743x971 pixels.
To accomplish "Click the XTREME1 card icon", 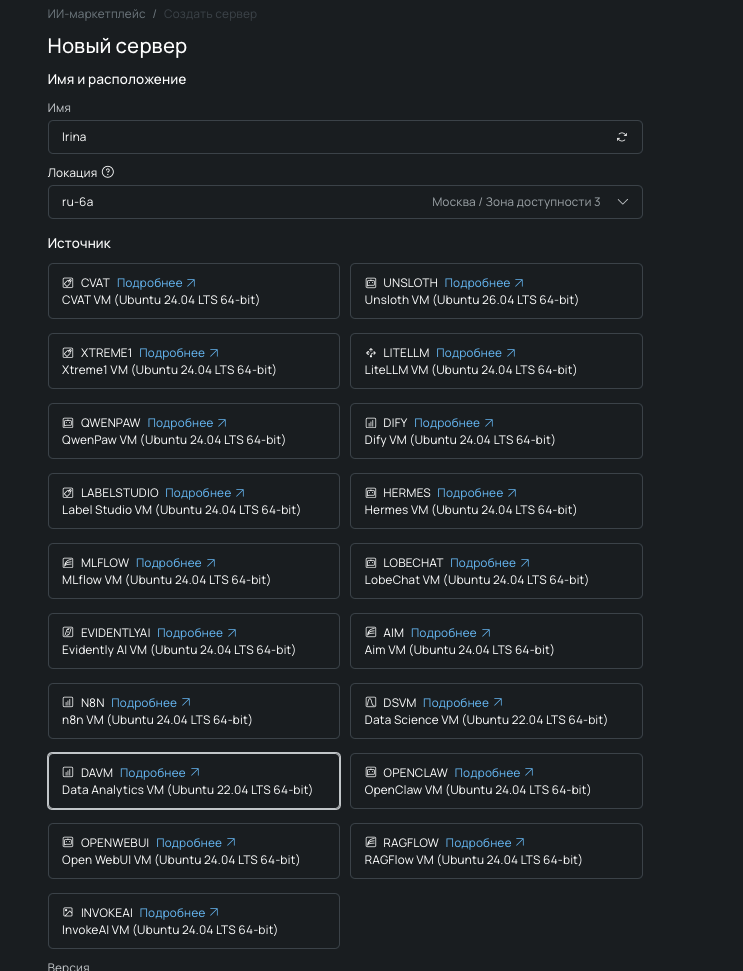I will [68, 353].
